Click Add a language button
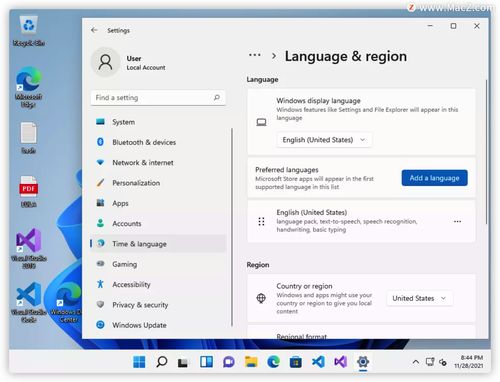The height and width of the screenshot is (382, 500). pyautogui.click(x=434, y=178)
